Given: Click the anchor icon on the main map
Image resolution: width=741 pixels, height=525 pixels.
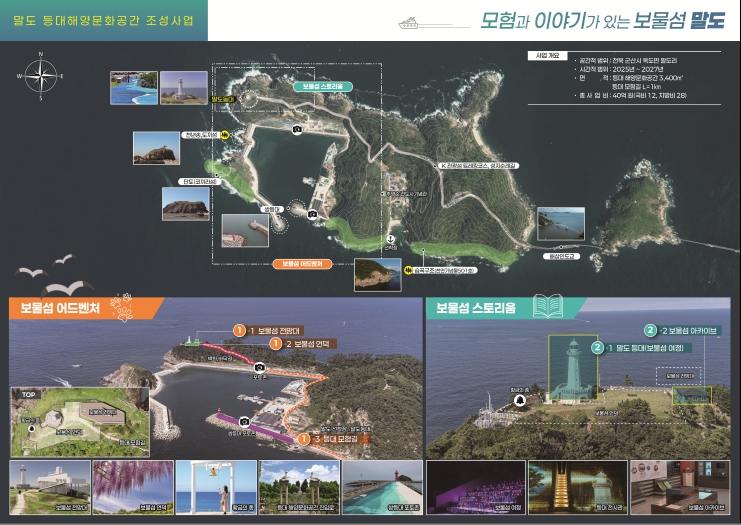Looking at the screenshot, I should pos(391,243).
